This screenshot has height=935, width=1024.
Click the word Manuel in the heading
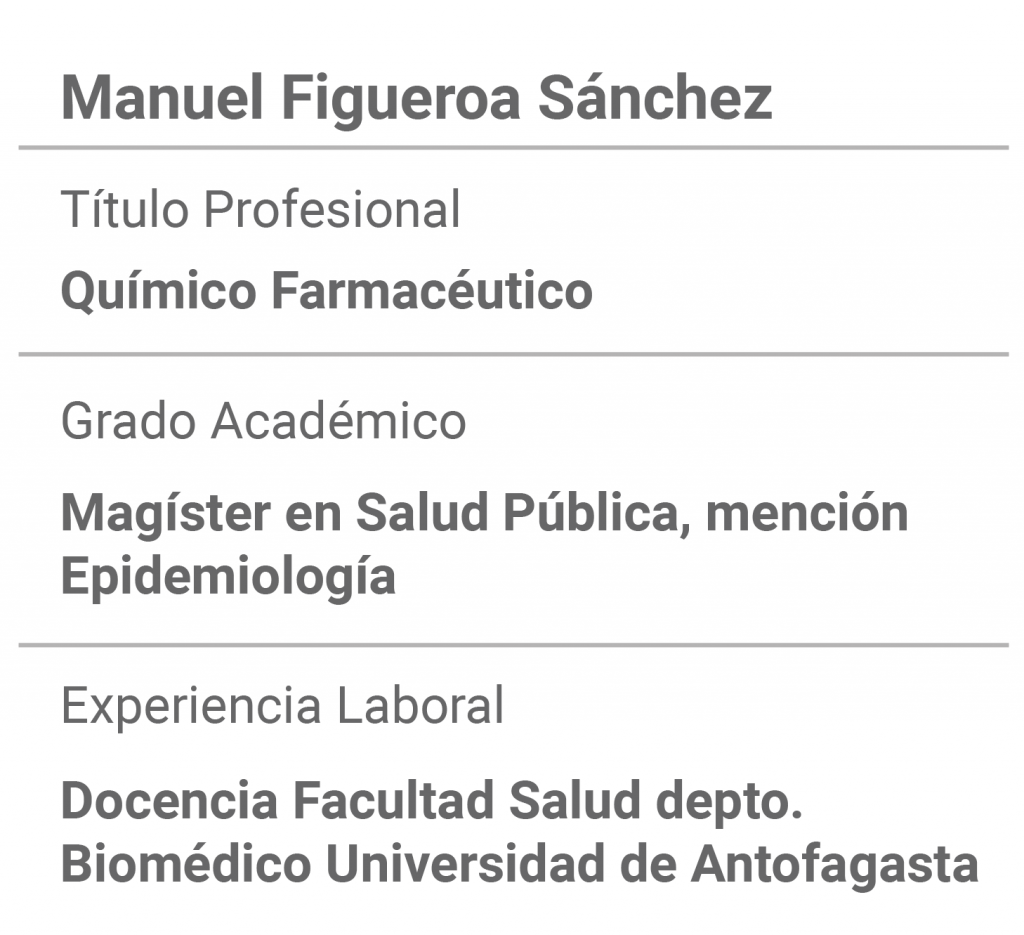click(162, 98)
